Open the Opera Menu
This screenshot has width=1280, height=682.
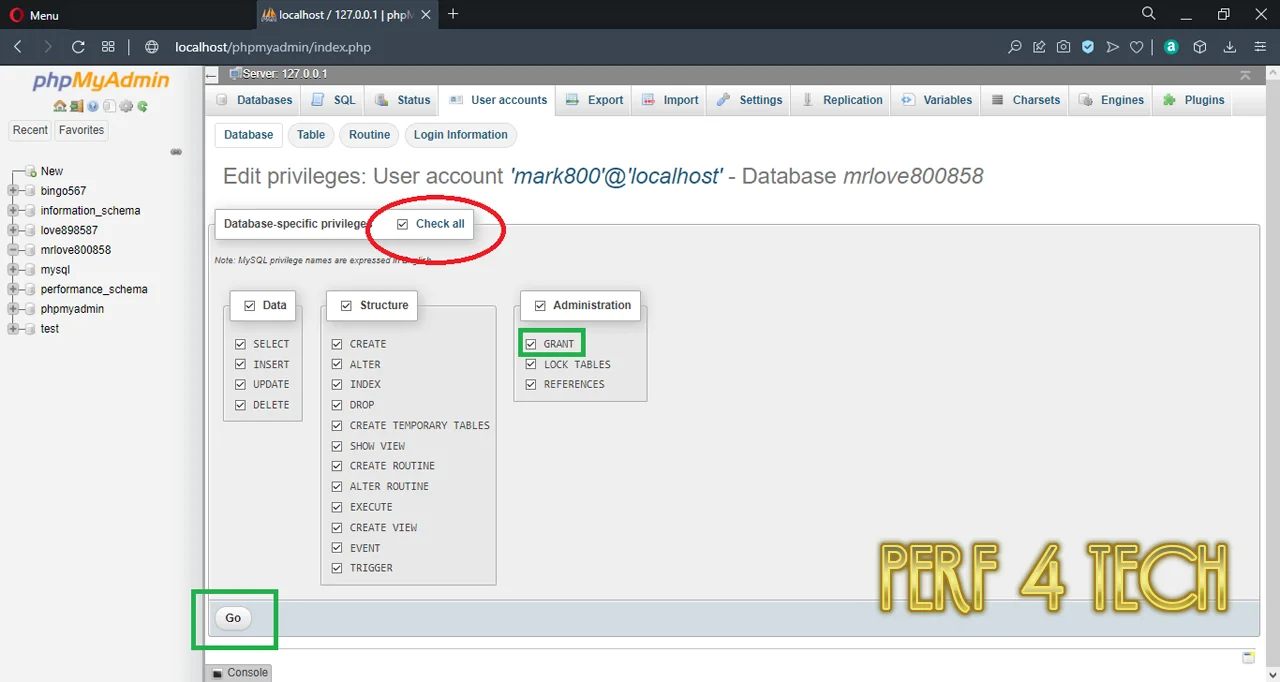click(34, 15)
